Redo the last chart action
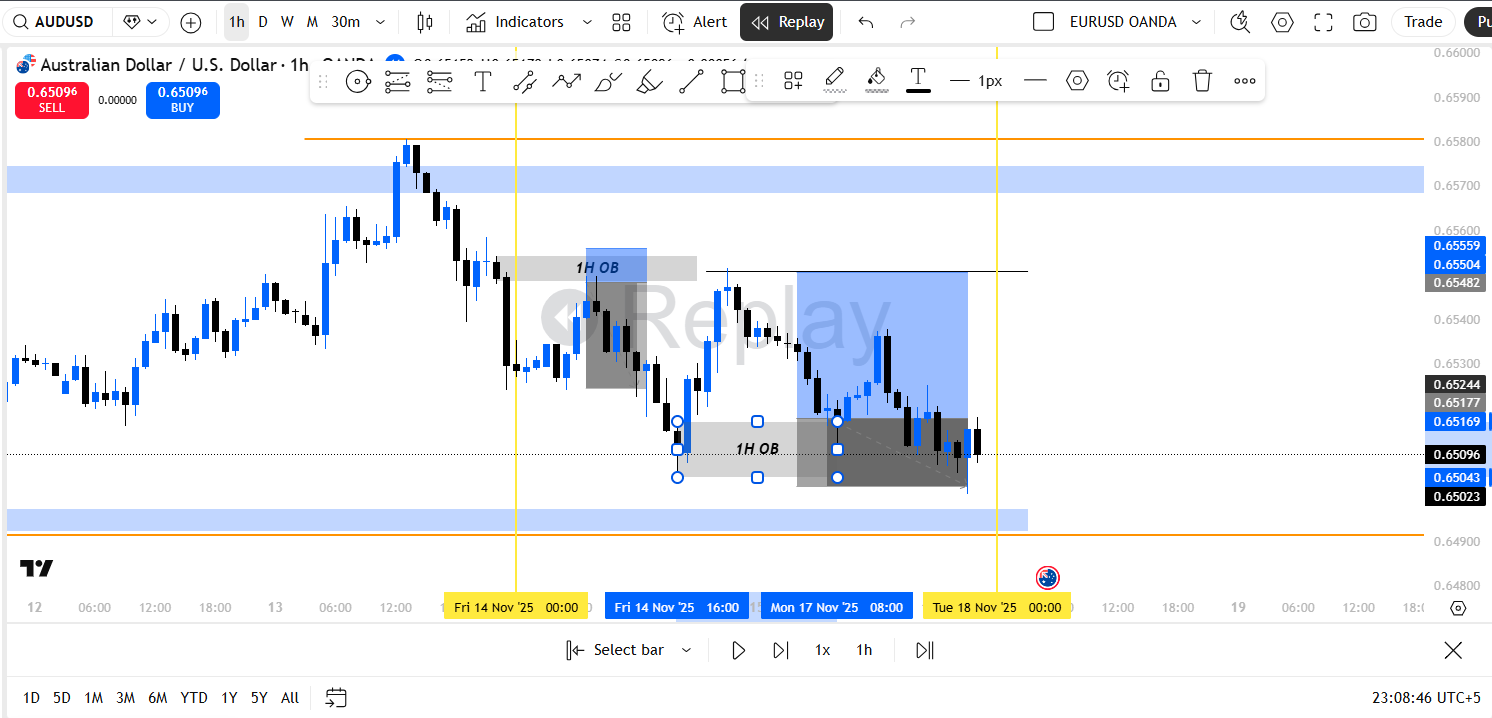Image resolution: width=1492 pixels, height=718 pixels. point(908,22)
